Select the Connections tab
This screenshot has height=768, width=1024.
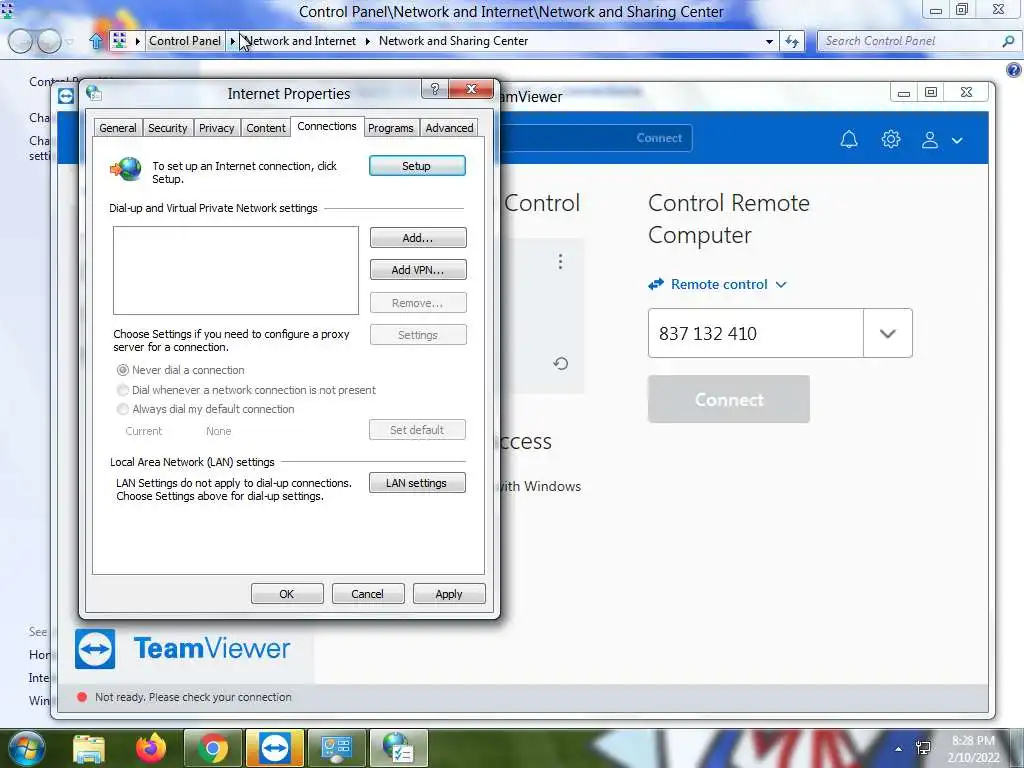point(327,126)
